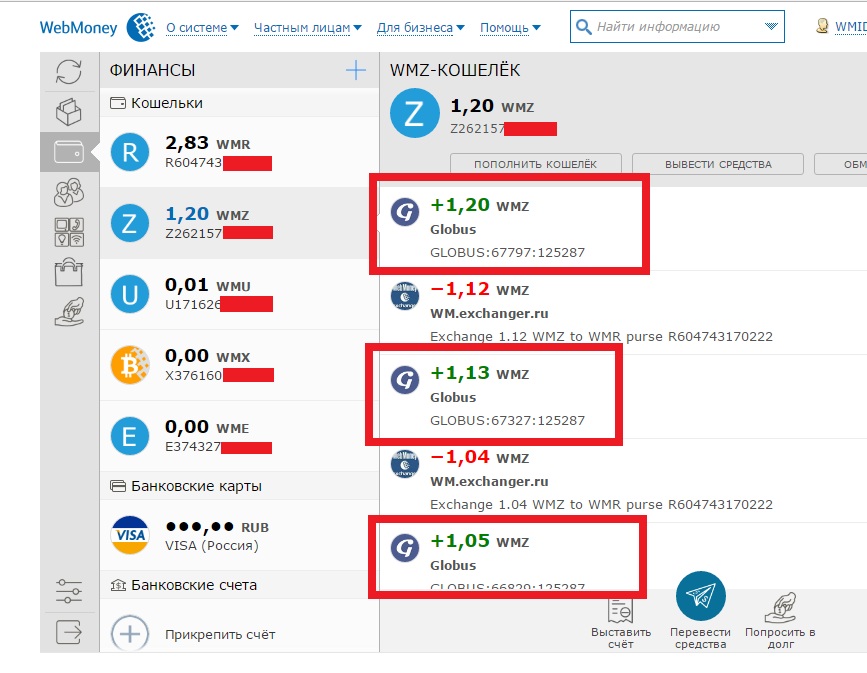Click the −1,12 WMZ transaction amount

point(479,289)
